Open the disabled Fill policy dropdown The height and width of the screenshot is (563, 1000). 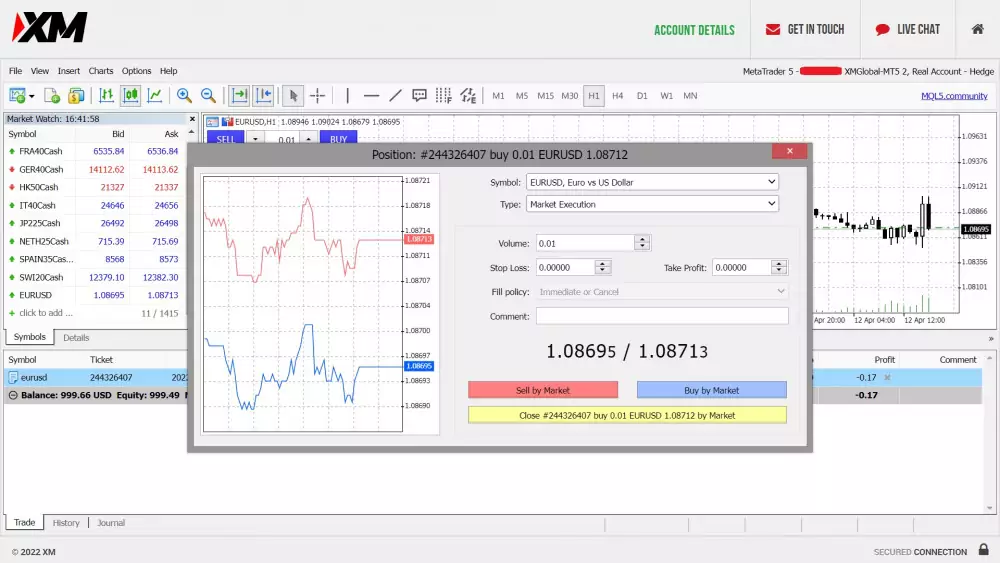click(x=662, y=291)
